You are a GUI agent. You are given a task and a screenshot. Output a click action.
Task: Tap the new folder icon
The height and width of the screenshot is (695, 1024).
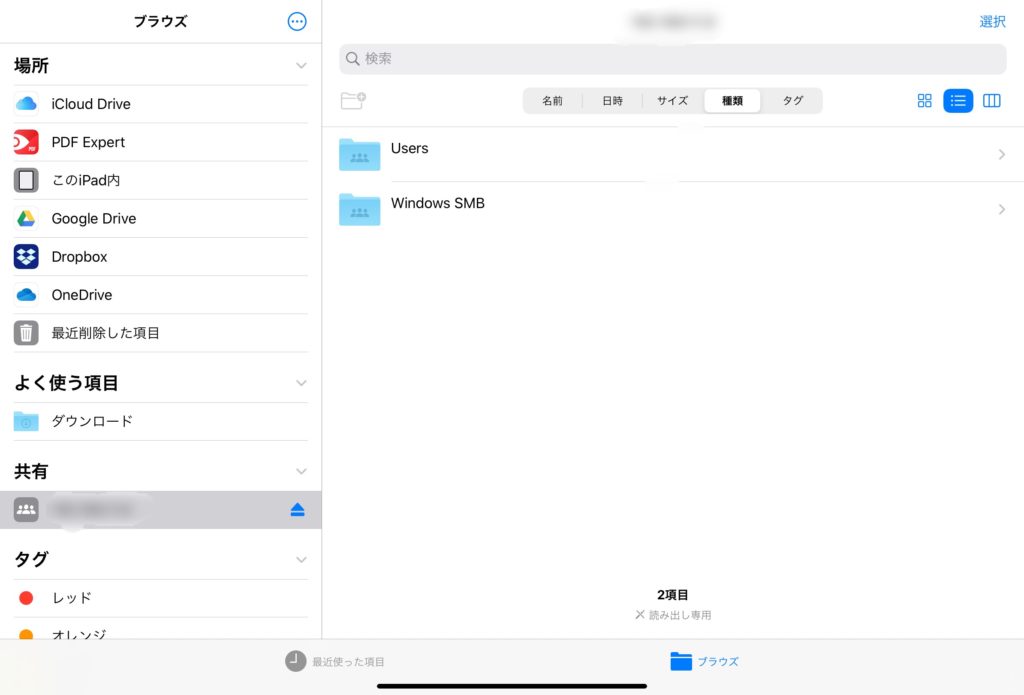coord(353,100)
